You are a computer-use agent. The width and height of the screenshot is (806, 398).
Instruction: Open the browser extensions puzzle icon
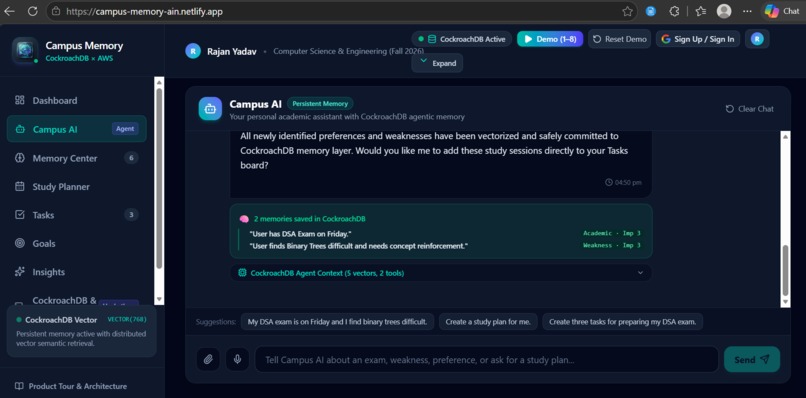point(675,11)
